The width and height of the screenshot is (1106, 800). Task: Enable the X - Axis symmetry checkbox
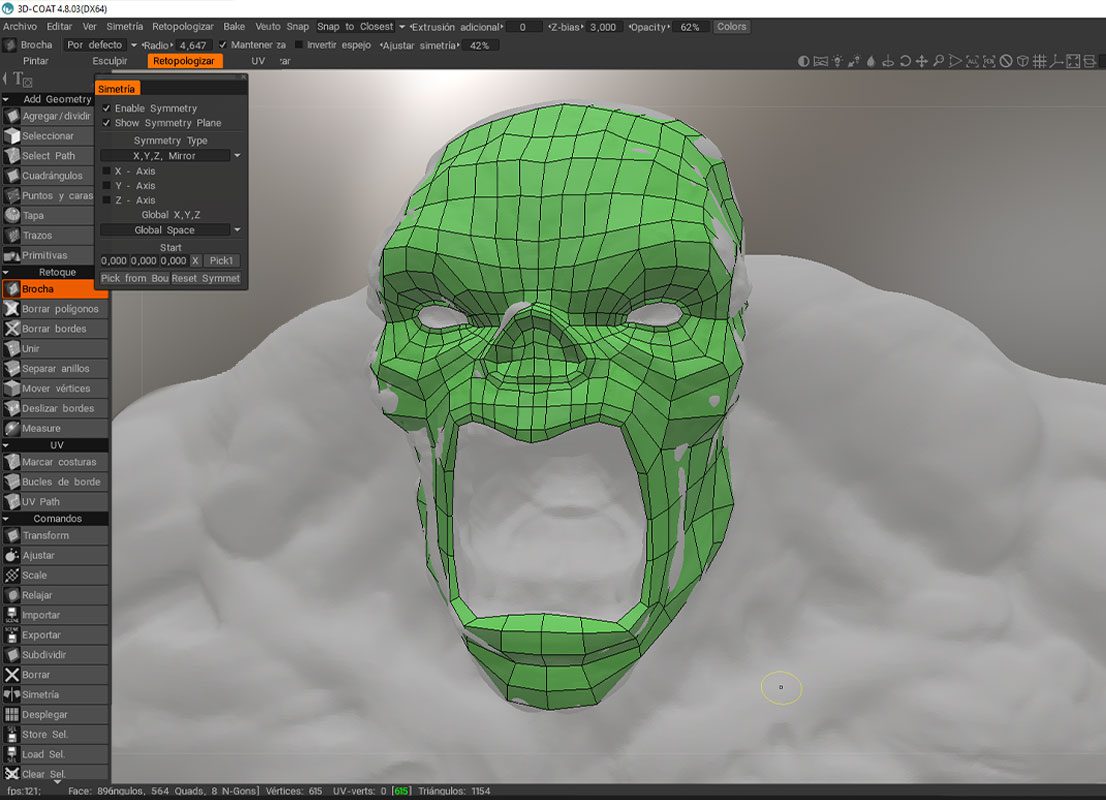107,171
